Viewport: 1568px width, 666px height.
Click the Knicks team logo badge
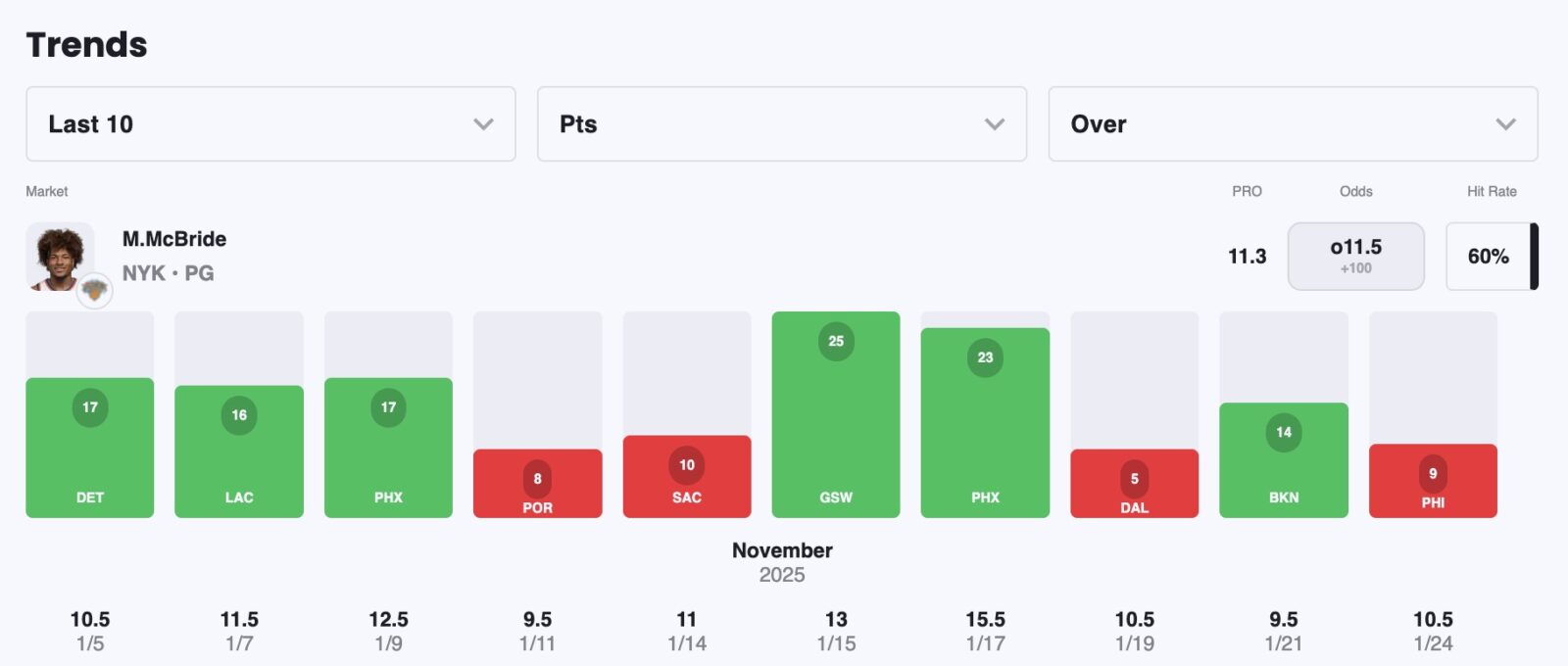95,290
